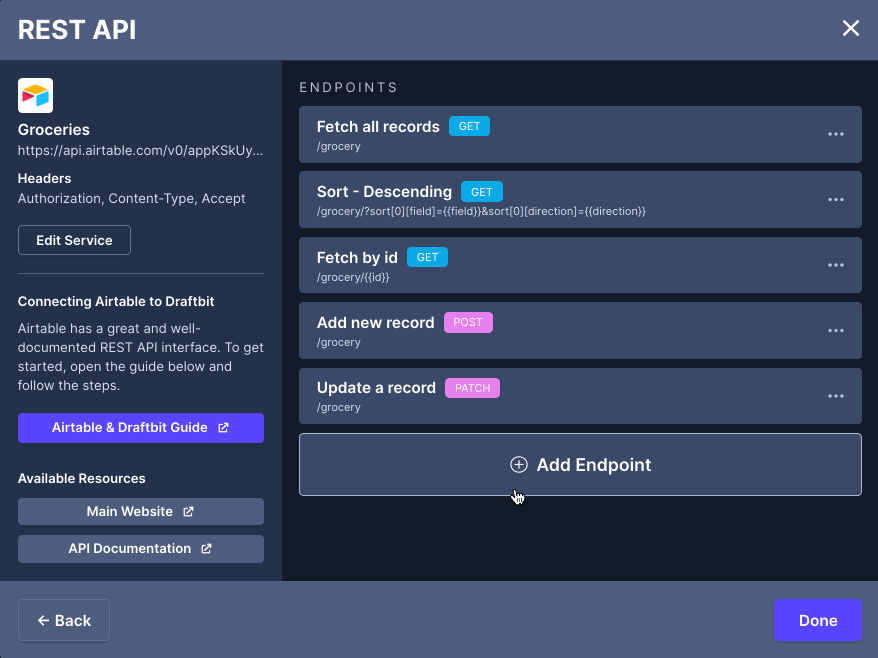The height and width of the screenshot is (658, 878).
Task: Click the plus circle icon in Add Endpoint
Action: point(519,465)
